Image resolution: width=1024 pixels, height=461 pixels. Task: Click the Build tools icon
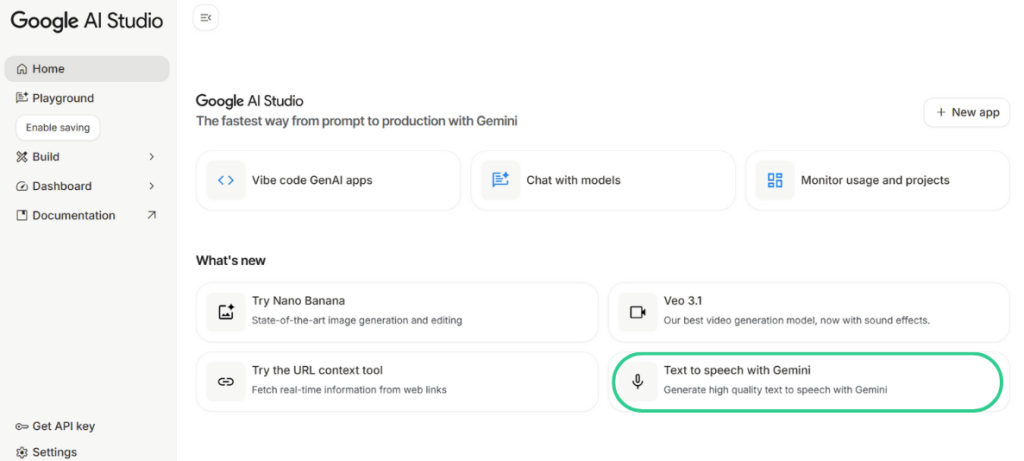point(22,157)
